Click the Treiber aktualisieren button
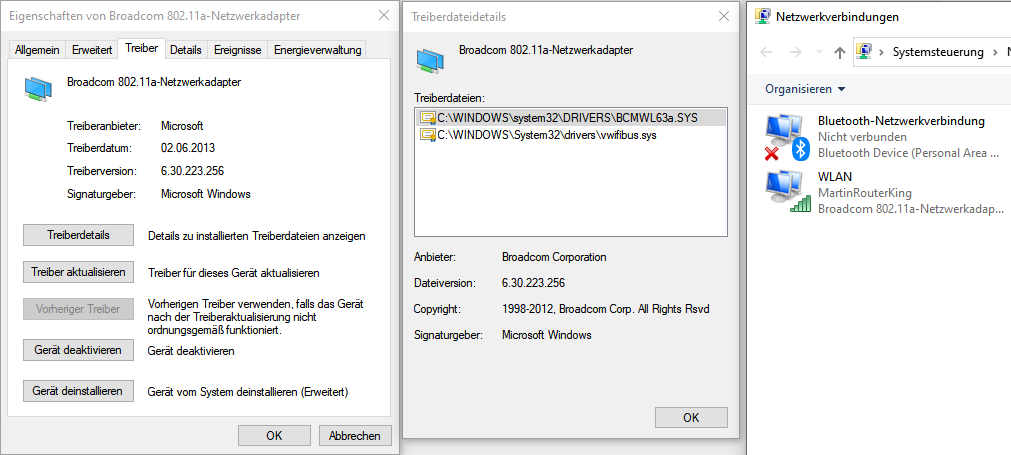The height and width of the screenshot is (455, 1011). click(78, 272)
